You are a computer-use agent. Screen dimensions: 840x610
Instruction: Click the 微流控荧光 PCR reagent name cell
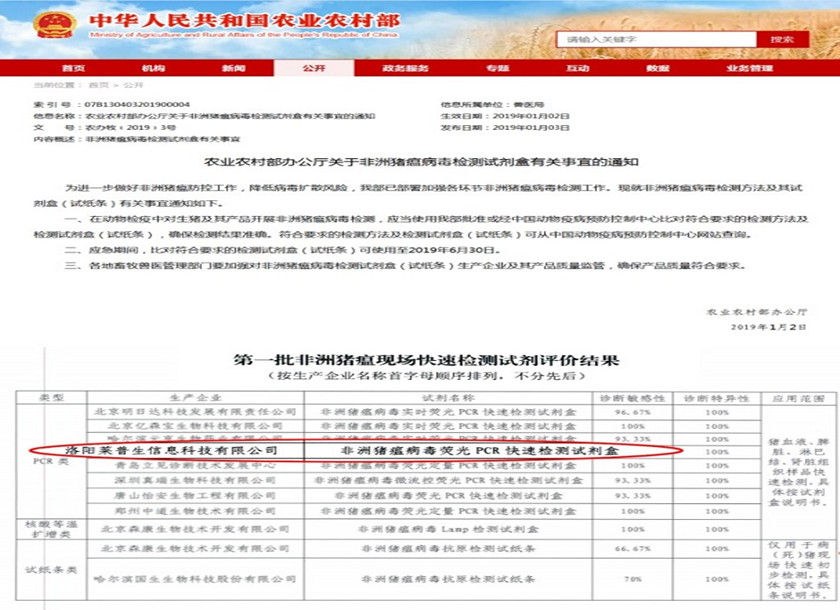coord(448,480)
